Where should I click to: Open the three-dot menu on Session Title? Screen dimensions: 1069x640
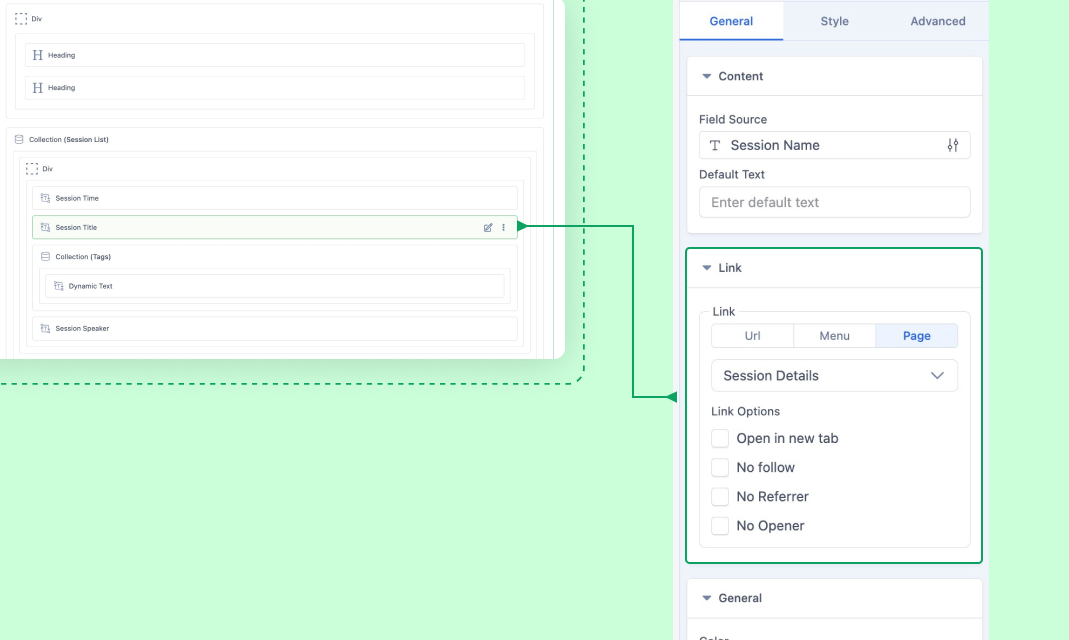pyautogui.click(x=503, y=228)
